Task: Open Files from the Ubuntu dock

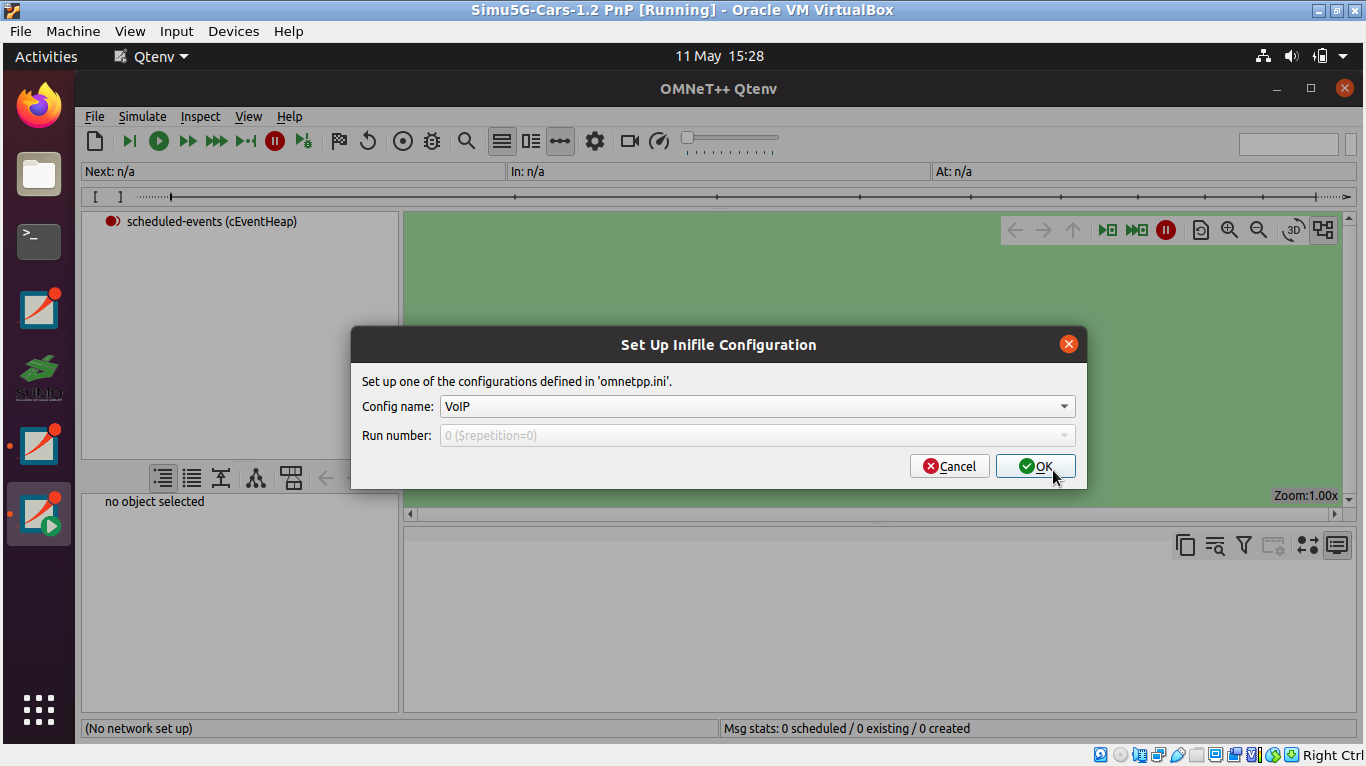Action: tap(39, 174)
